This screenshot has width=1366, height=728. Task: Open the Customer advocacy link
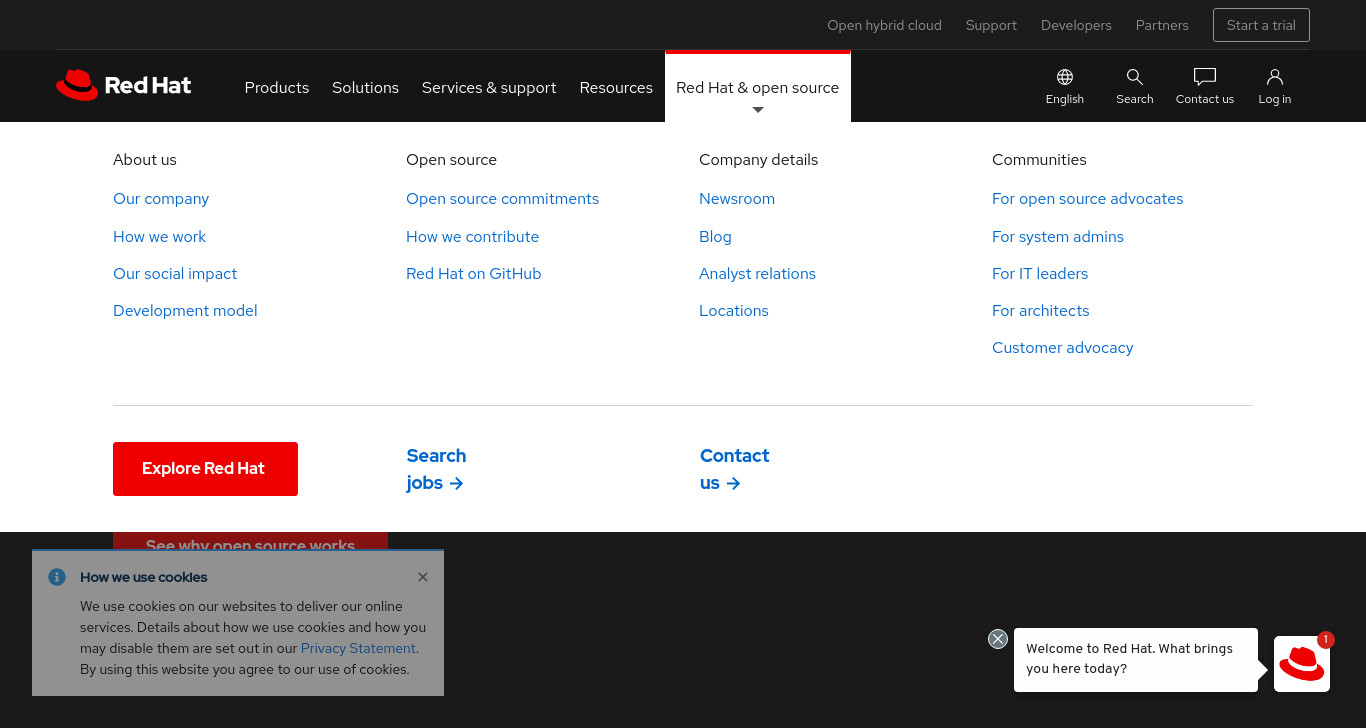[1062, 347]
